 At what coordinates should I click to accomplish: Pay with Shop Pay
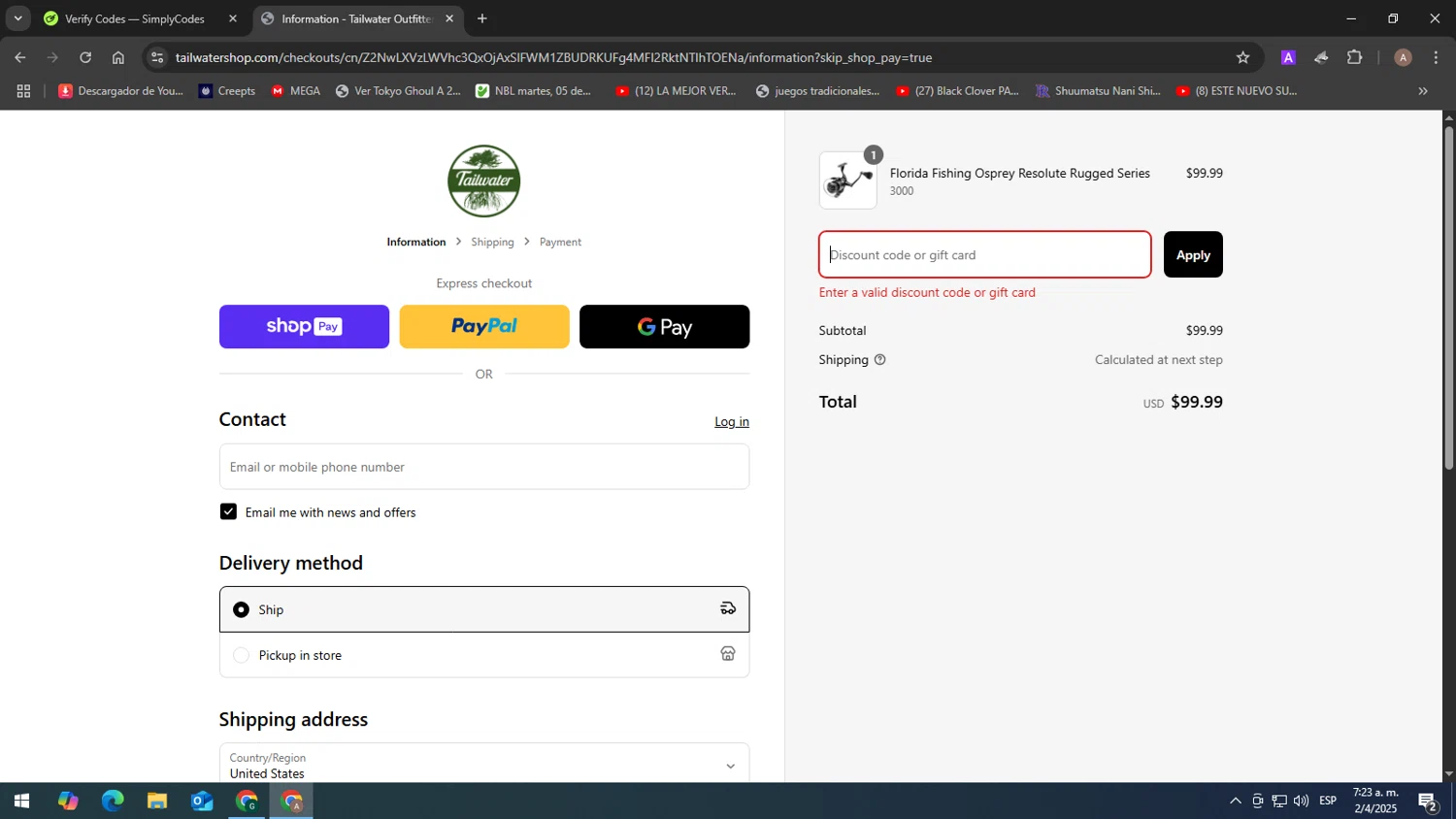[x=304, y=326]
